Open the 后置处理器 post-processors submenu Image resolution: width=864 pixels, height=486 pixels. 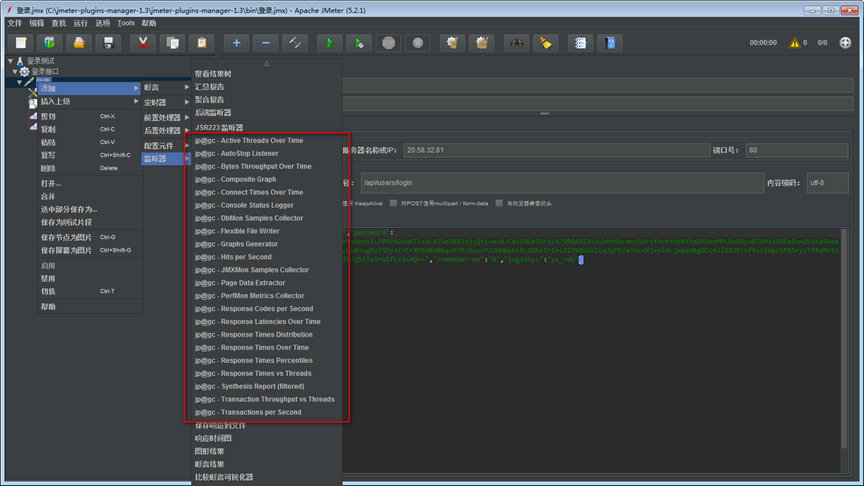tap(166, 131)
